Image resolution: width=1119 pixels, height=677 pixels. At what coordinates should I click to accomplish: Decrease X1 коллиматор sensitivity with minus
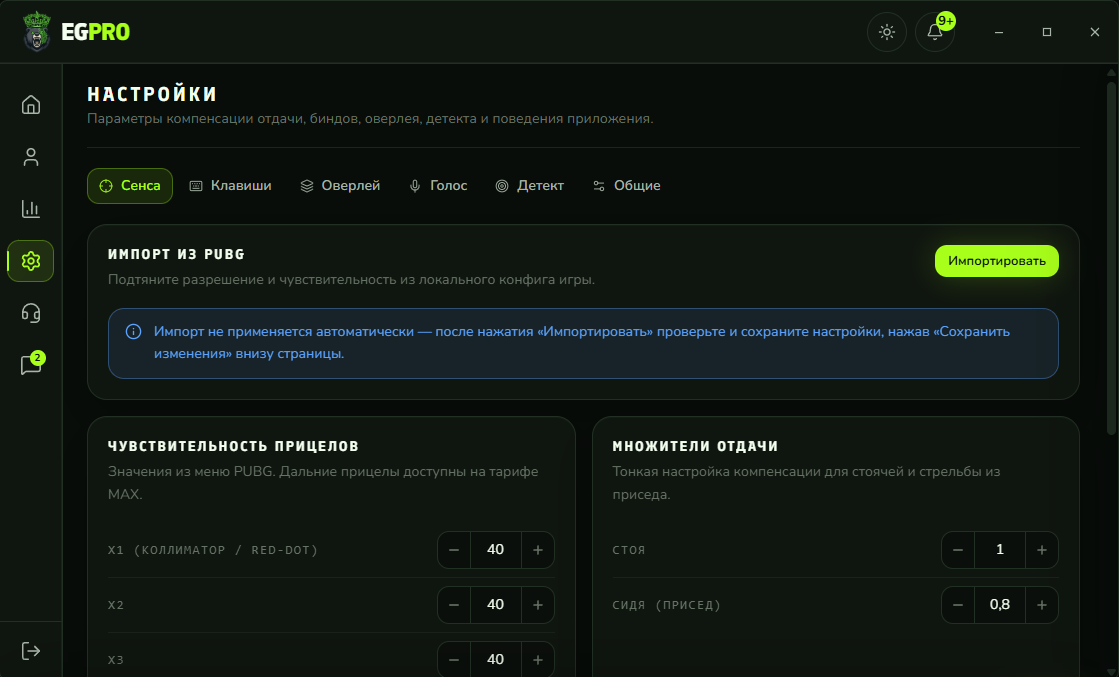pos(454,550)
